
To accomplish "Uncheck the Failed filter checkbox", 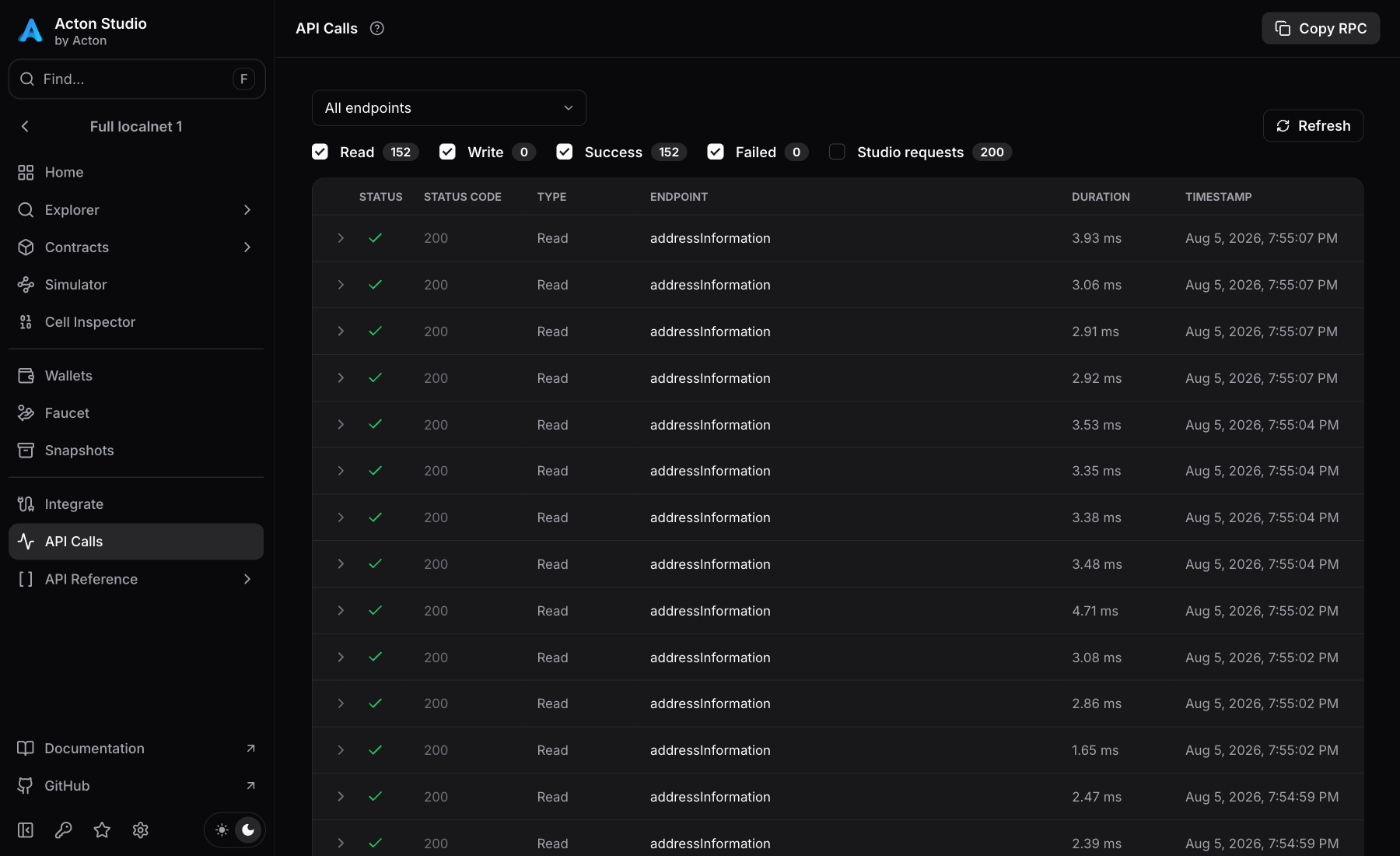I will pyautogui.click(x=716, y=152).
